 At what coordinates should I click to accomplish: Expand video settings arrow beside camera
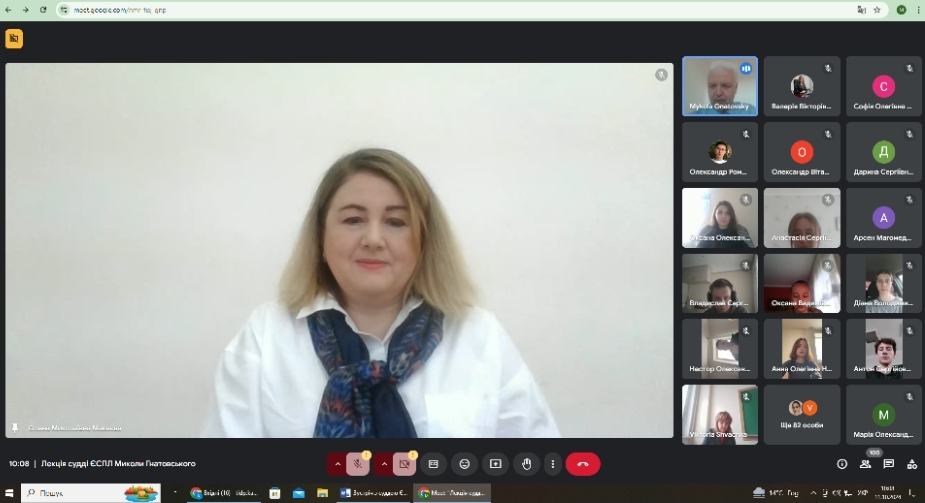pos(384,464)
